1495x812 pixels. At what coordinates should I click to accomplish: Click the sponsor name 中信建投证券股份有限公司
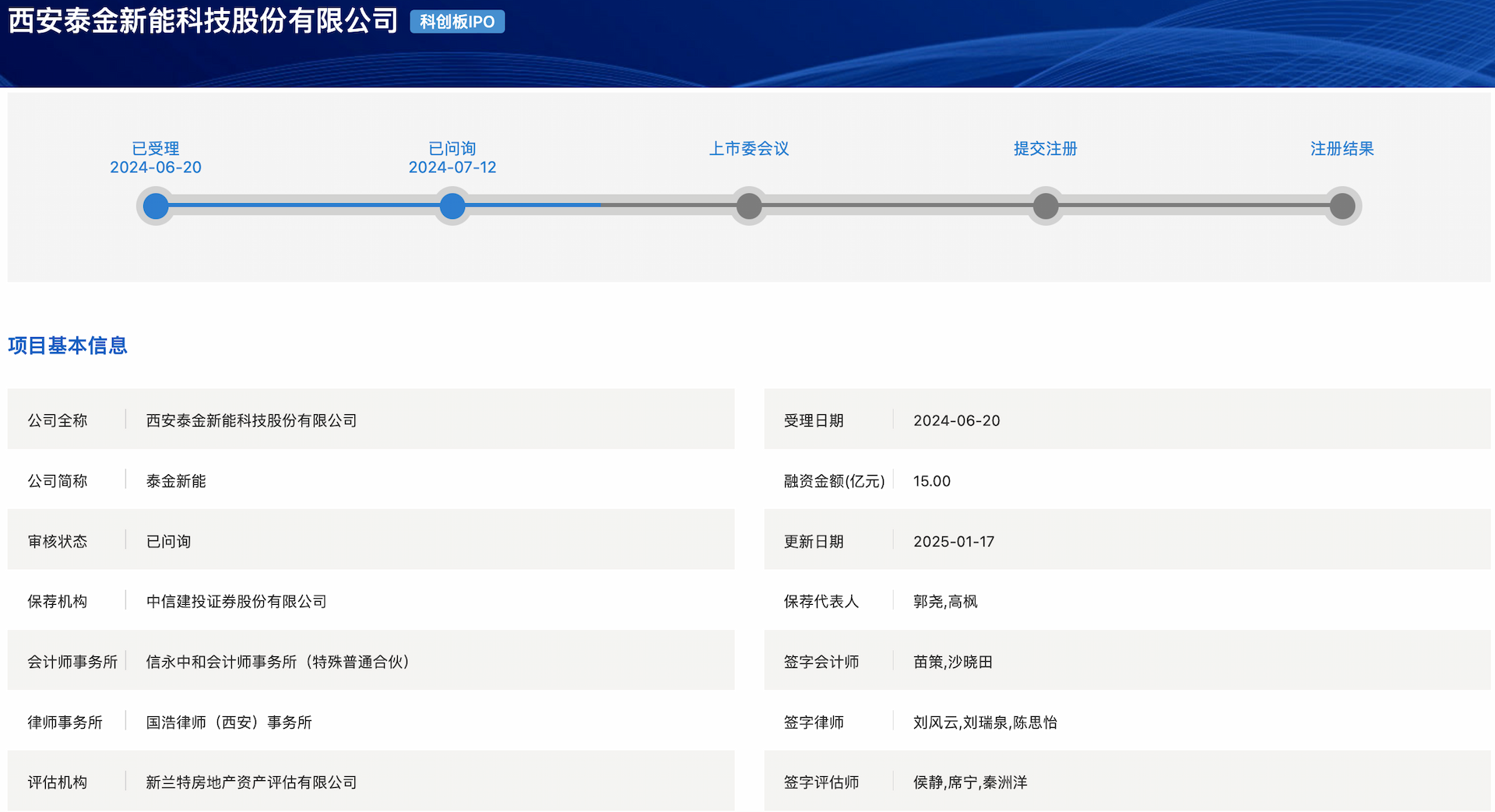(237, 602)
